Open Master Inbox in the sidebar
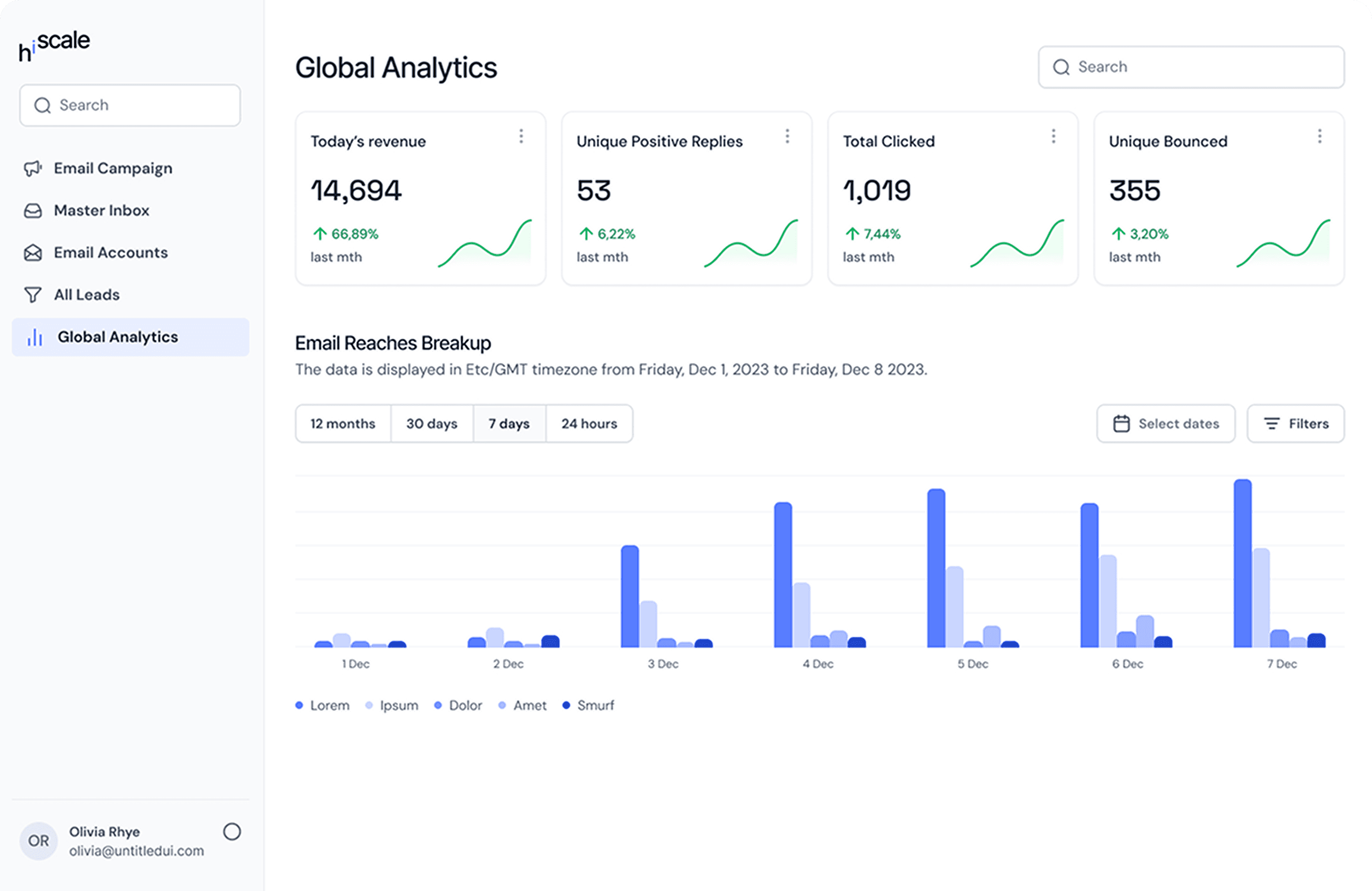The image size is (1372, 891). point(130,211)
